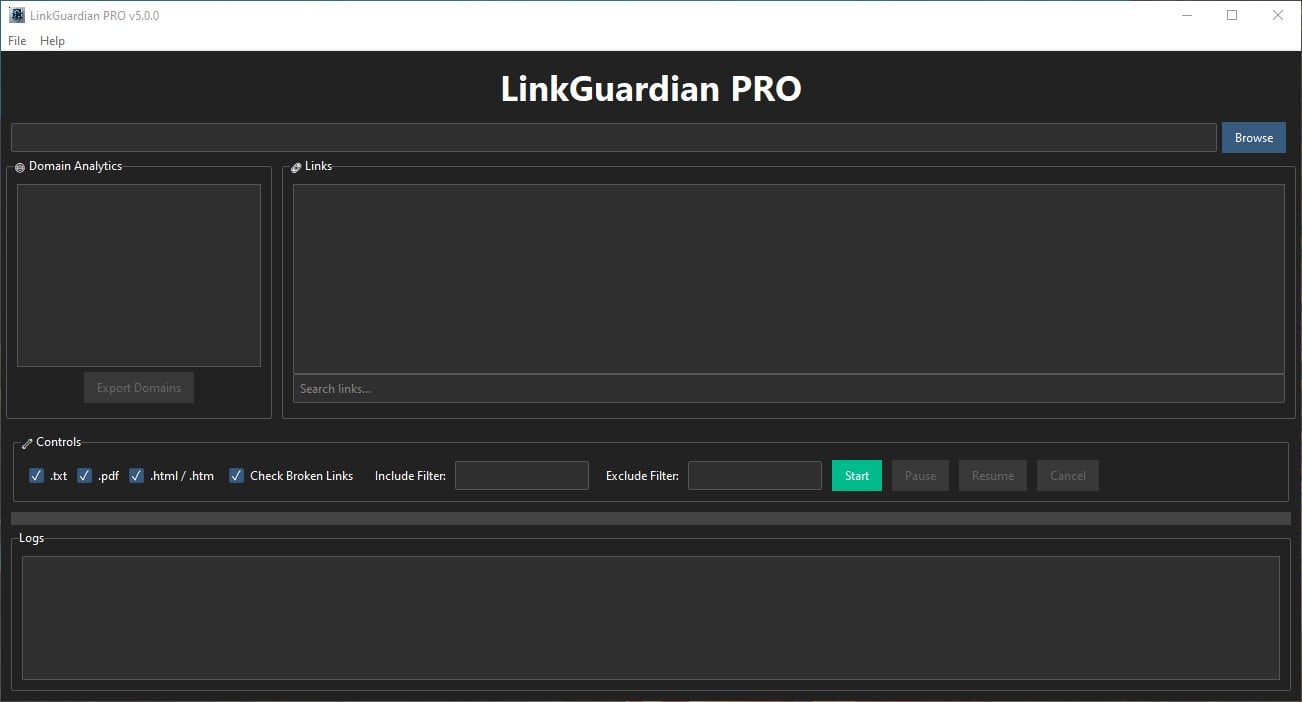The image size is (1302, 702).
Task: Toggle the .pdf checkbox
Action: (85, 476)
